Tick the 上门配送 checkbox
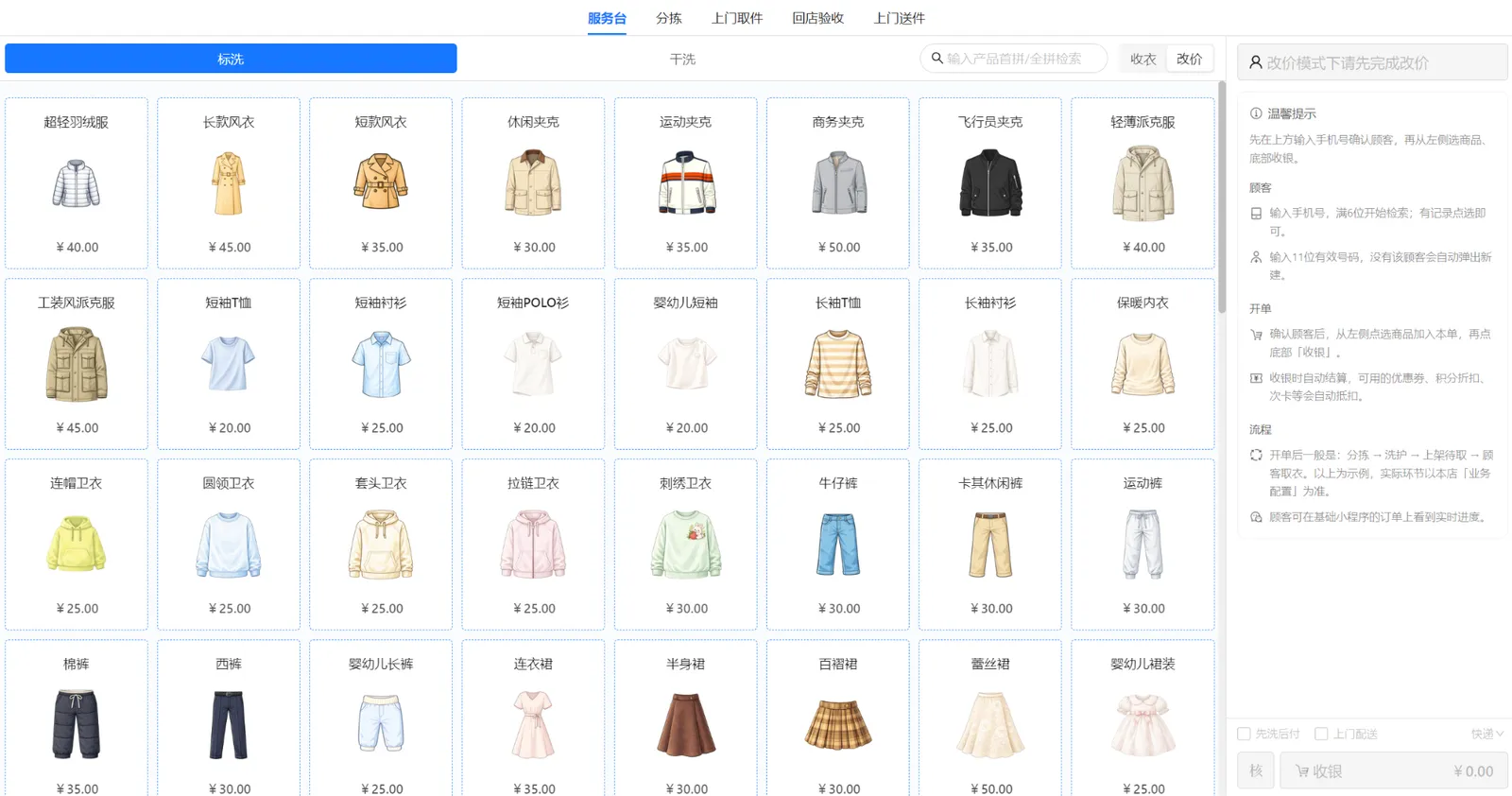 pos(1321,734)
